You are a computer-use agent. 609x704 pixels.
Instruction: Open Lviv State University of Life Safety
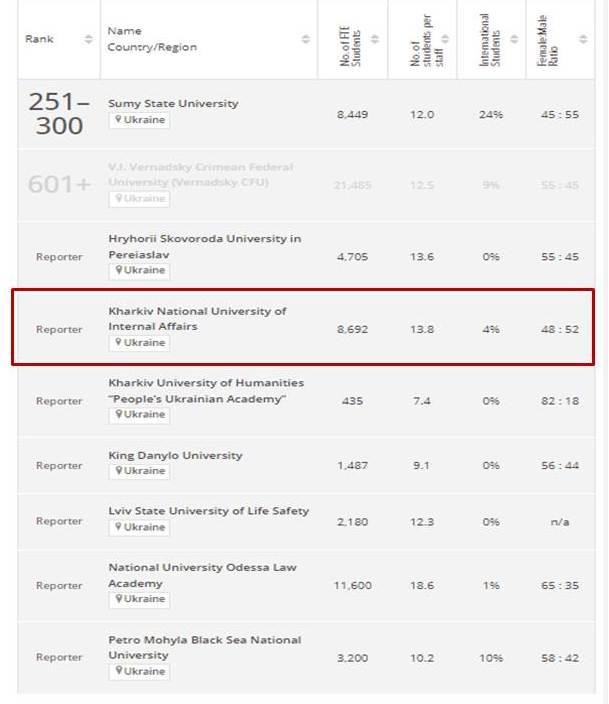[209, 511]
